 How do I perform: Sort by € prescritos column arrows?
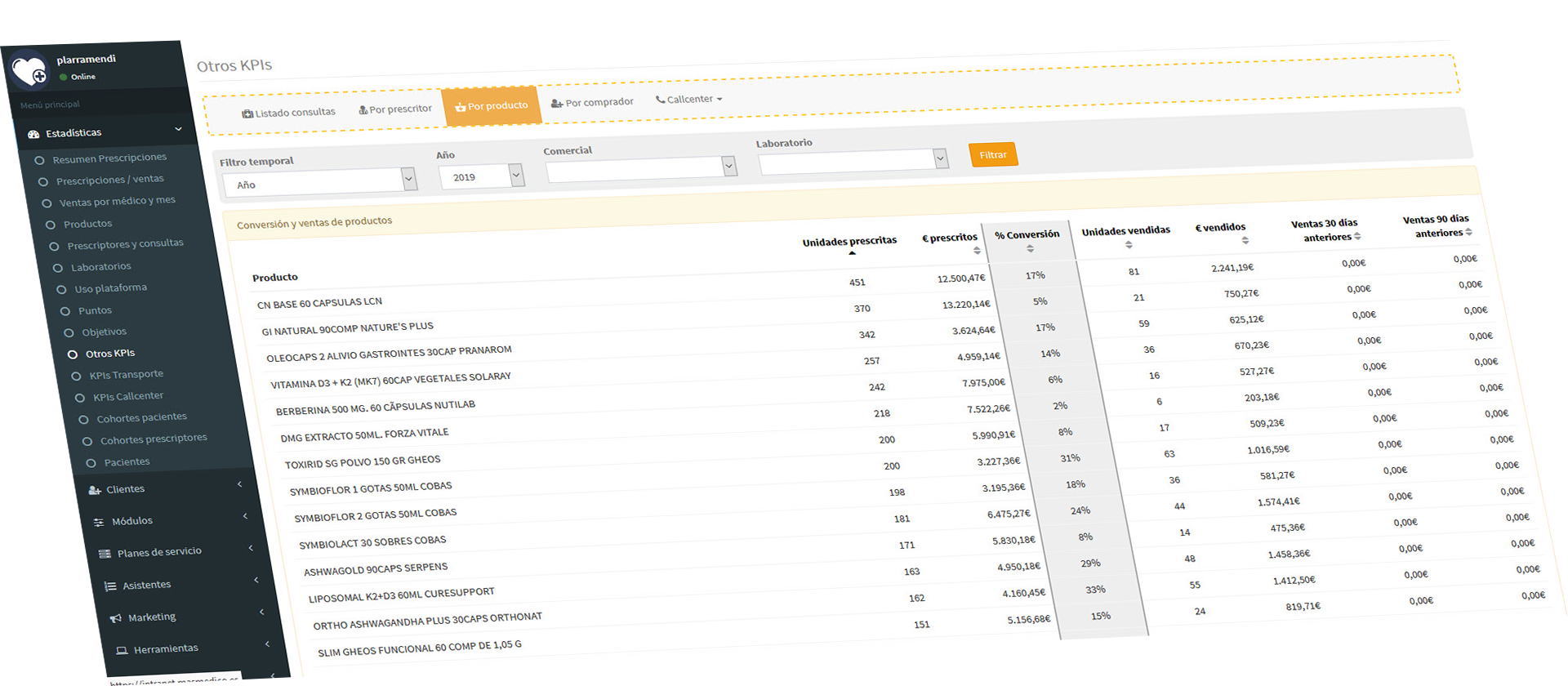click(977, 250)
